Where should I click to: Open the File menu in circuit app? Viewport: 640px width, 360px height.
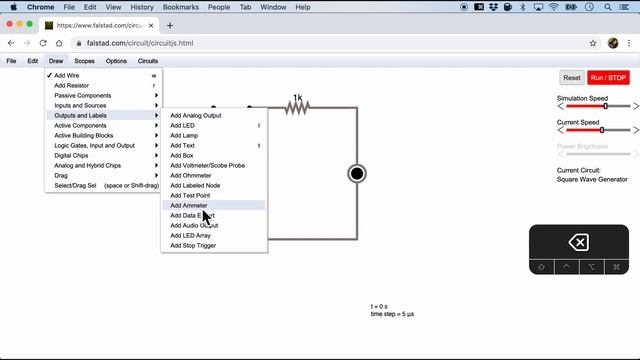point(11,61)
